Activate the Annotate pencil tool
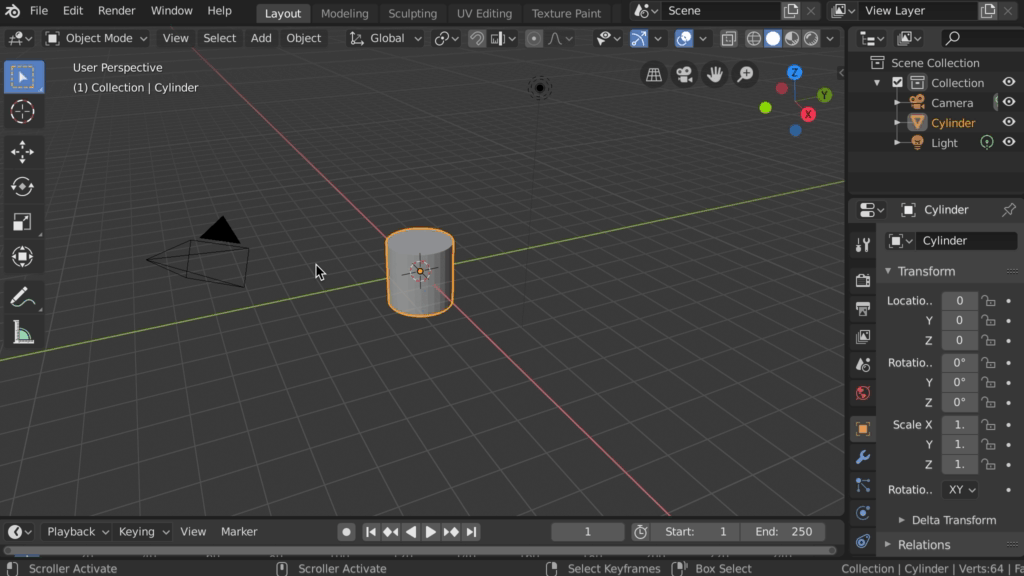Image resolution: width=1024 pixels, height=576 pixels. click(22, 297)
